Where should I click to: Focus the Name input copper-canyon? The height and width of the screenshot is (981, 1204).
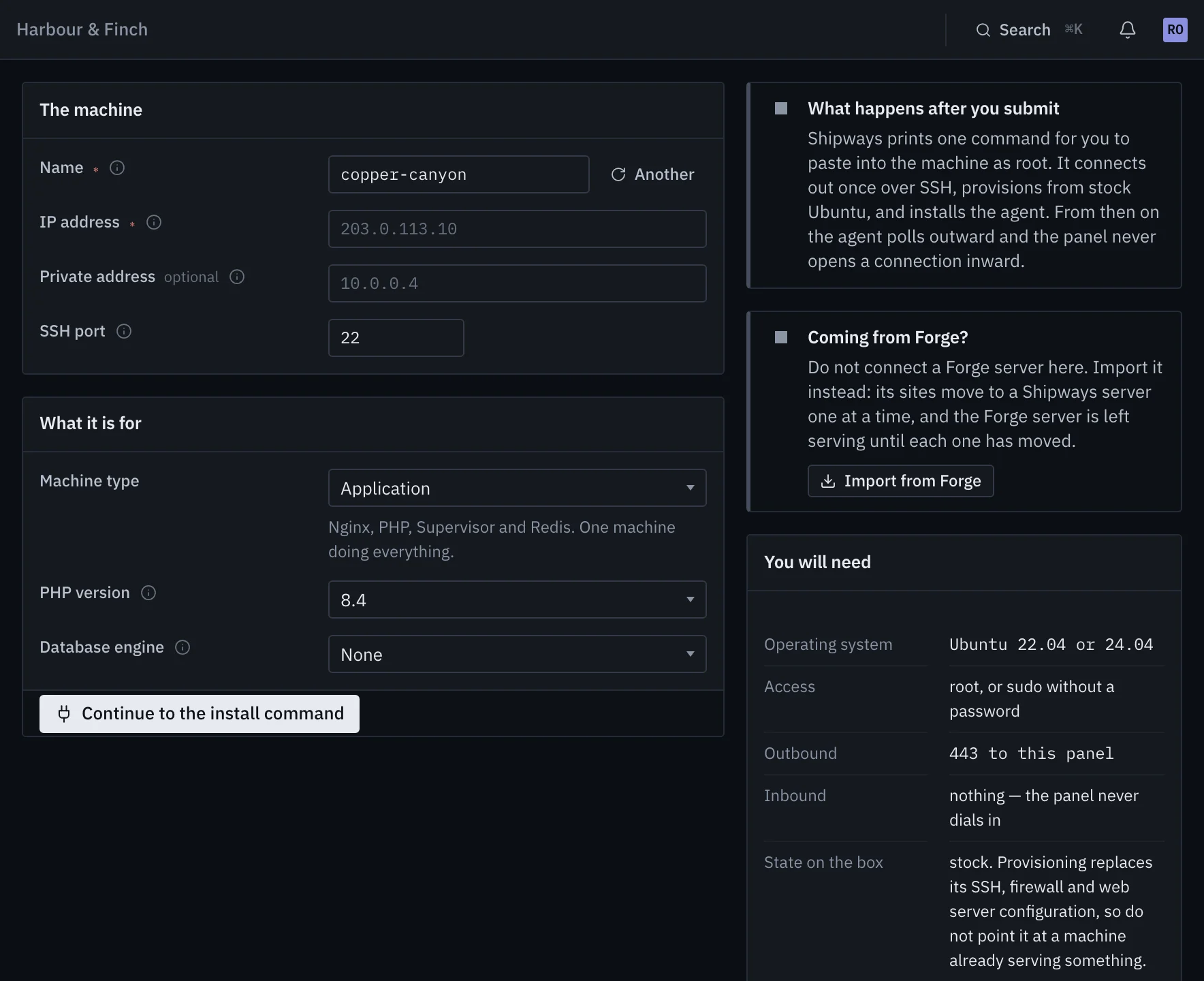[x=458, y=174]
